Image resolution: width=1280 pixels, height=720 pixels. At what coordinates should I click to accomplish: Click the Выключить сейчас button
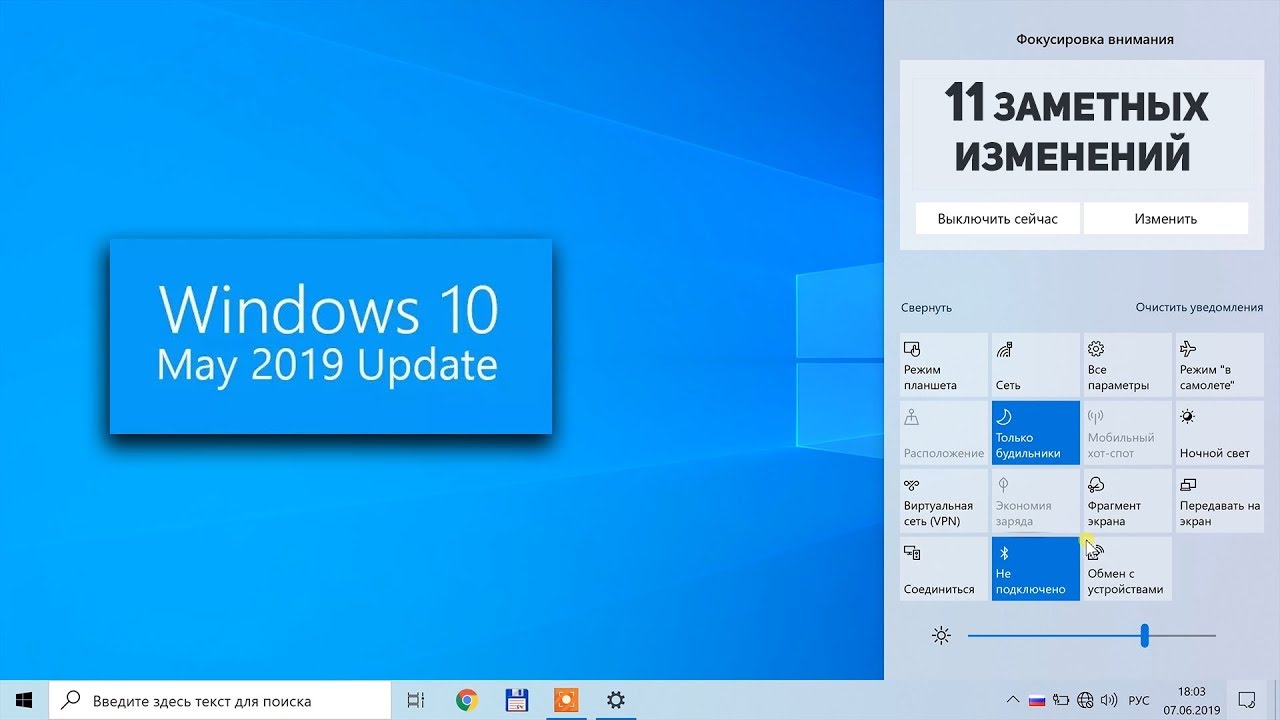(997, 218)
